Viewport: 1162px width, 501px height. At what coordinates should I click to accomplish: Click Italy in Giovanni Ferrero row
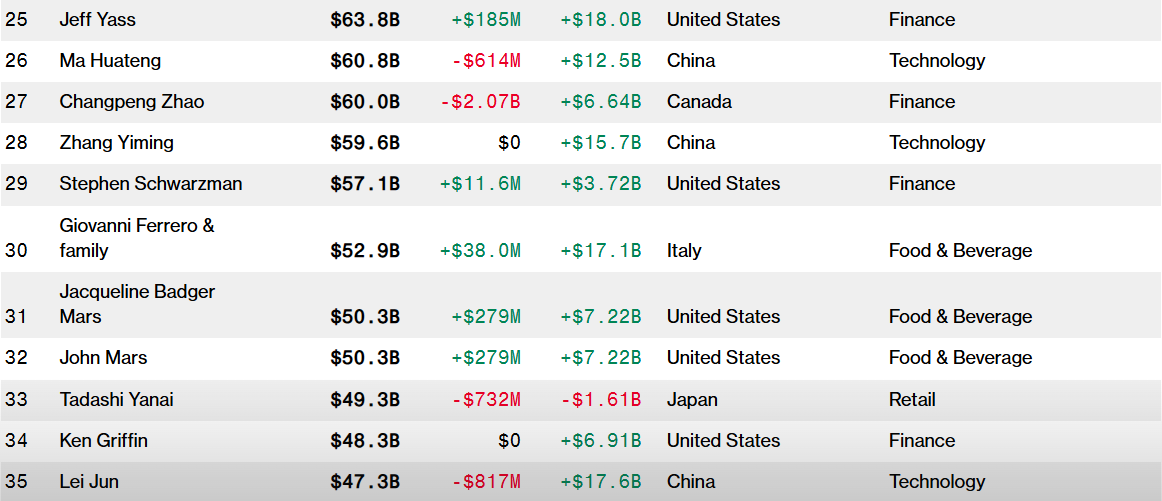coord(684,251)
